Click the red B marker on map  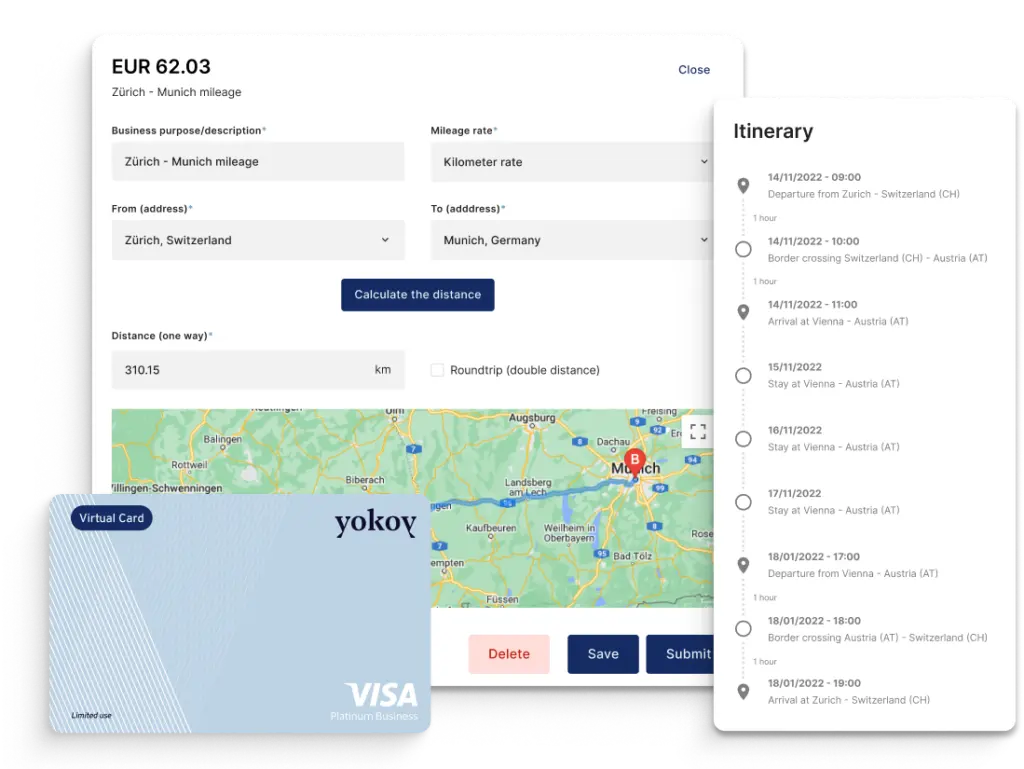click(634, 462)
